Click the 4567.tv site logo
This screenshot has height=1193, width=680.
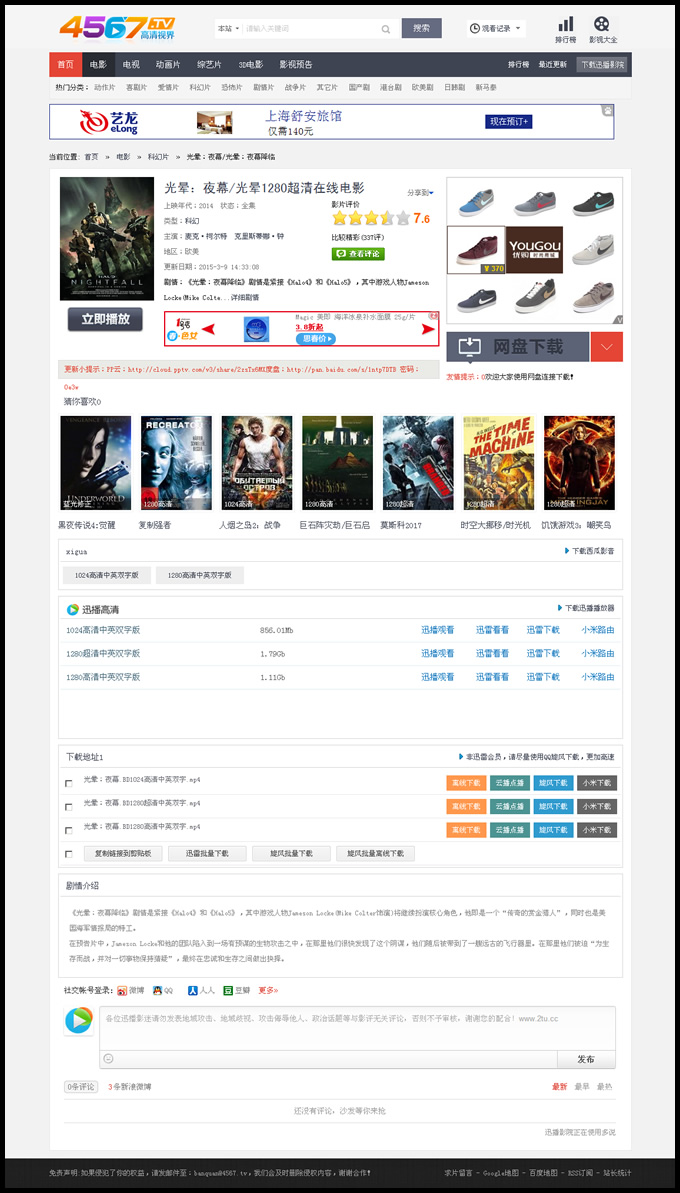pos(118,27)
